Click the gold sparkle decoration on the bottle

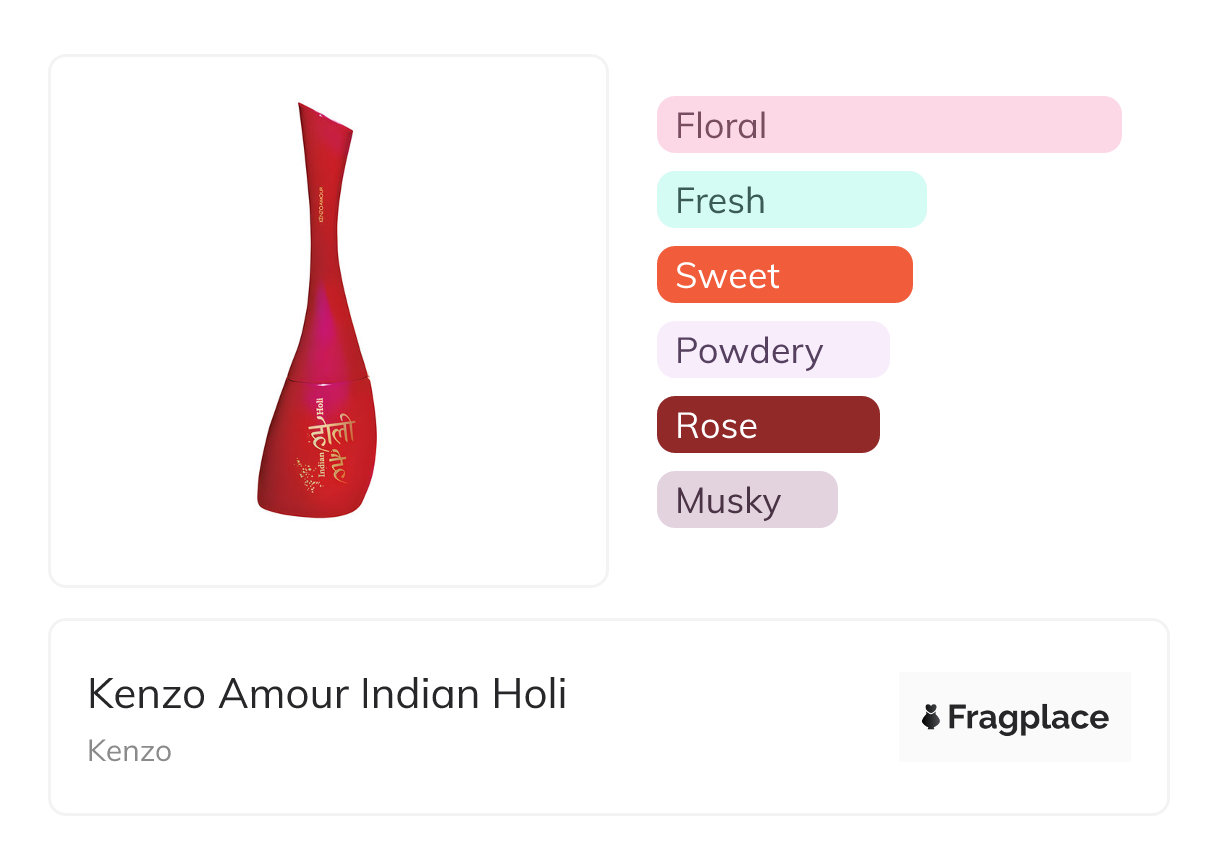[x=309, y=475]
